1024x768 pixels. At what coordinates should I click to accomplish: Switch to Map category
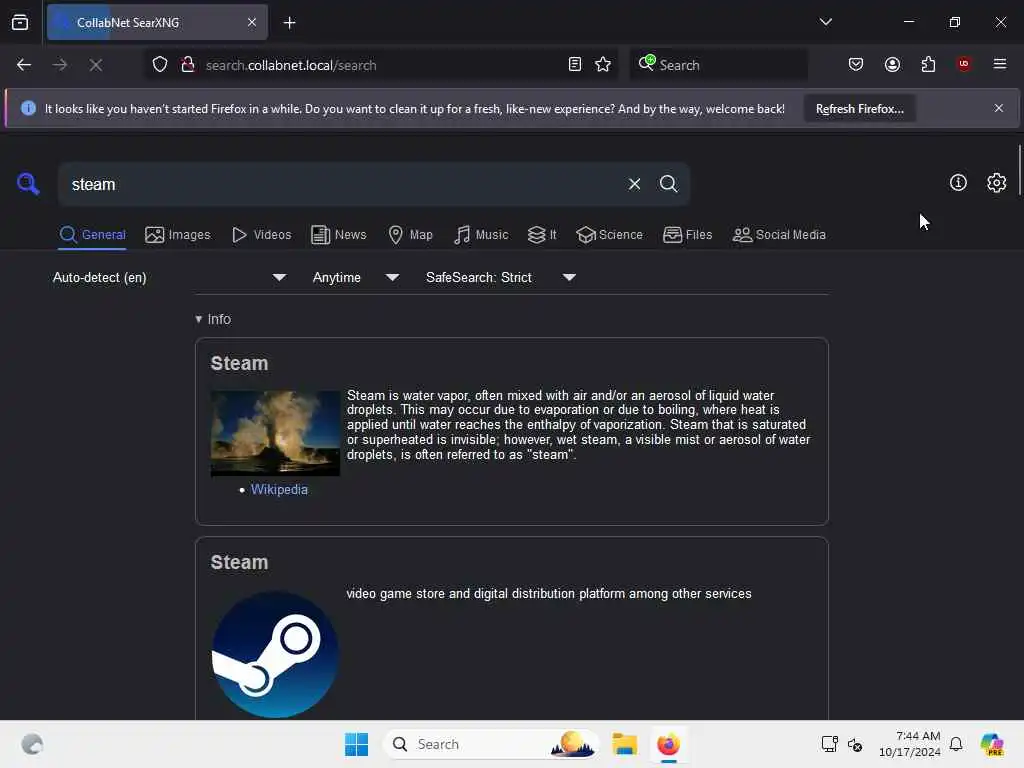click(410, 234)
